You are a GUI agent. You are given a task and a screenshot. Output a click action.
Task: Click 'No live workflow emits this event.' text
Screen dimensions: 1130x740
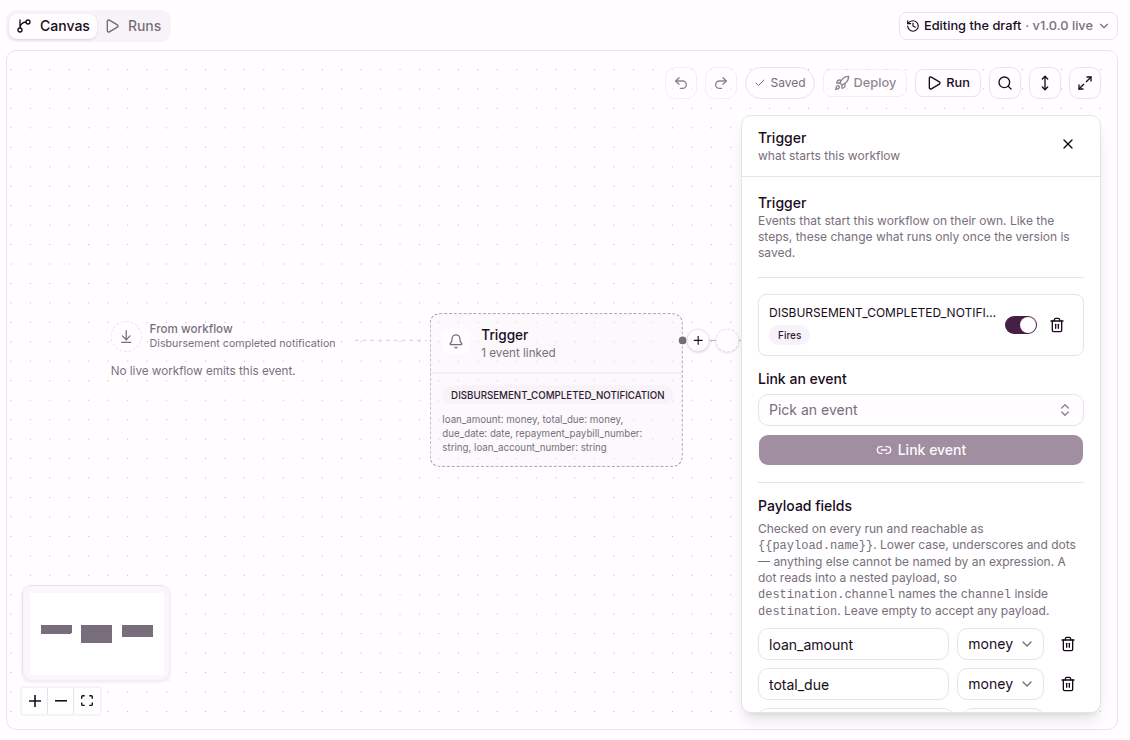click(203, 370)
